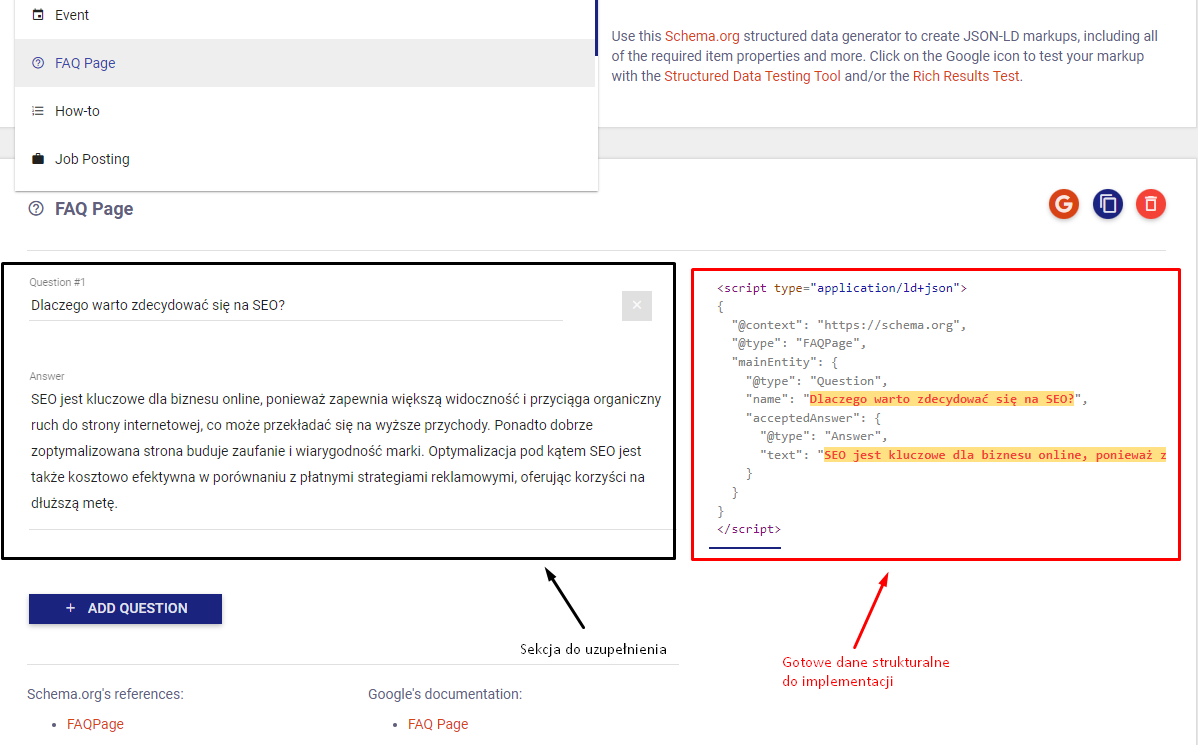Click the FAQ Page section heading
Image resolution: width=1198 pixels, height=745 pixels.
pyautogui.click(x=94, y=209)
